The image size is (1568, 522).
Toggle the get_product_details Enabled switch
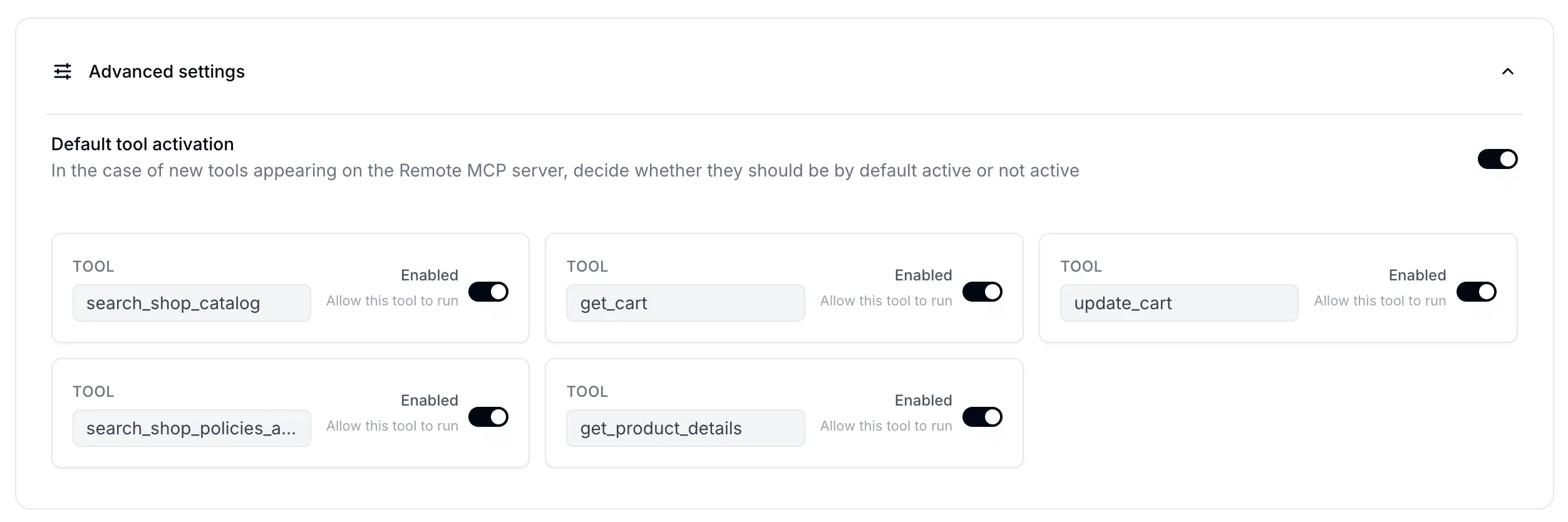(983, 416)
